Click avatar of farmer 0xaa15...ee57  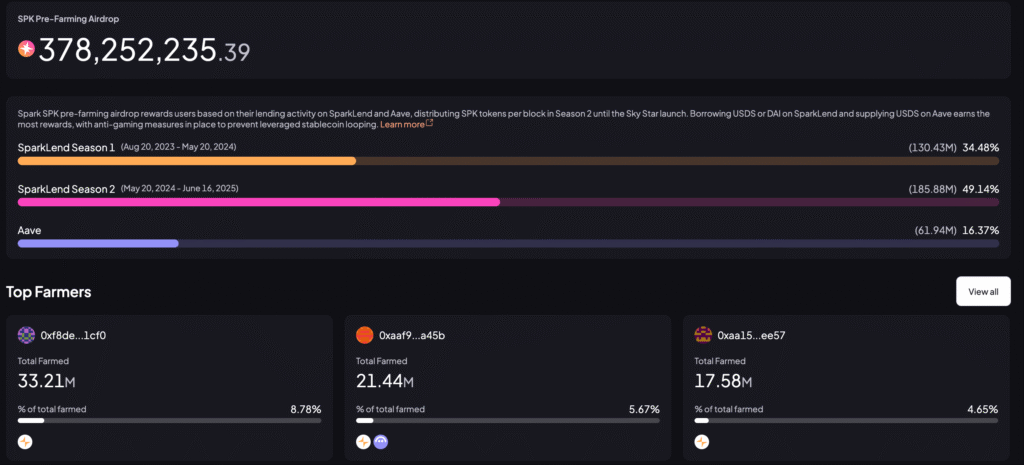[703, 336]
